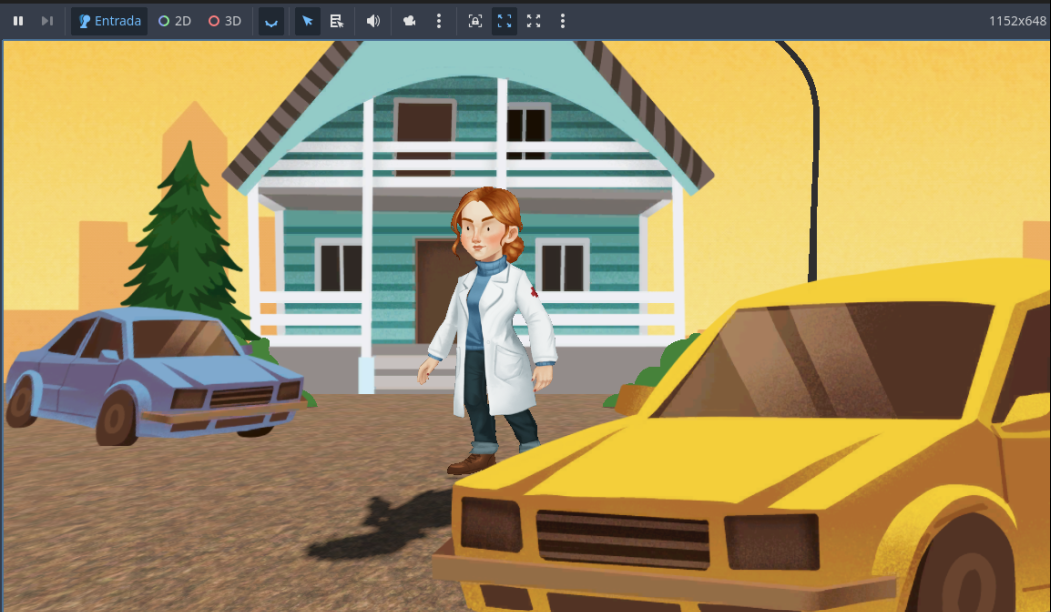Switch to 2D selection mode
1051x612 pixels.
pos(175,21)
